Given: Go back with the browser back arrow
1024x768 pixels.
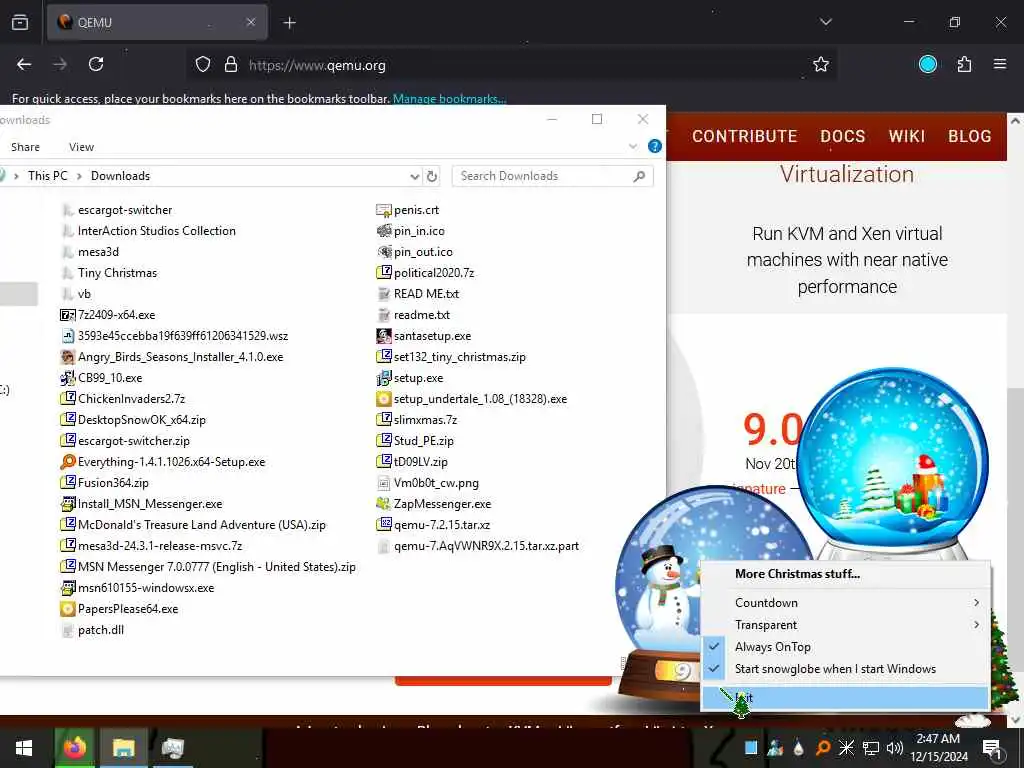Looking at the screenshot, I should [24, 65].
